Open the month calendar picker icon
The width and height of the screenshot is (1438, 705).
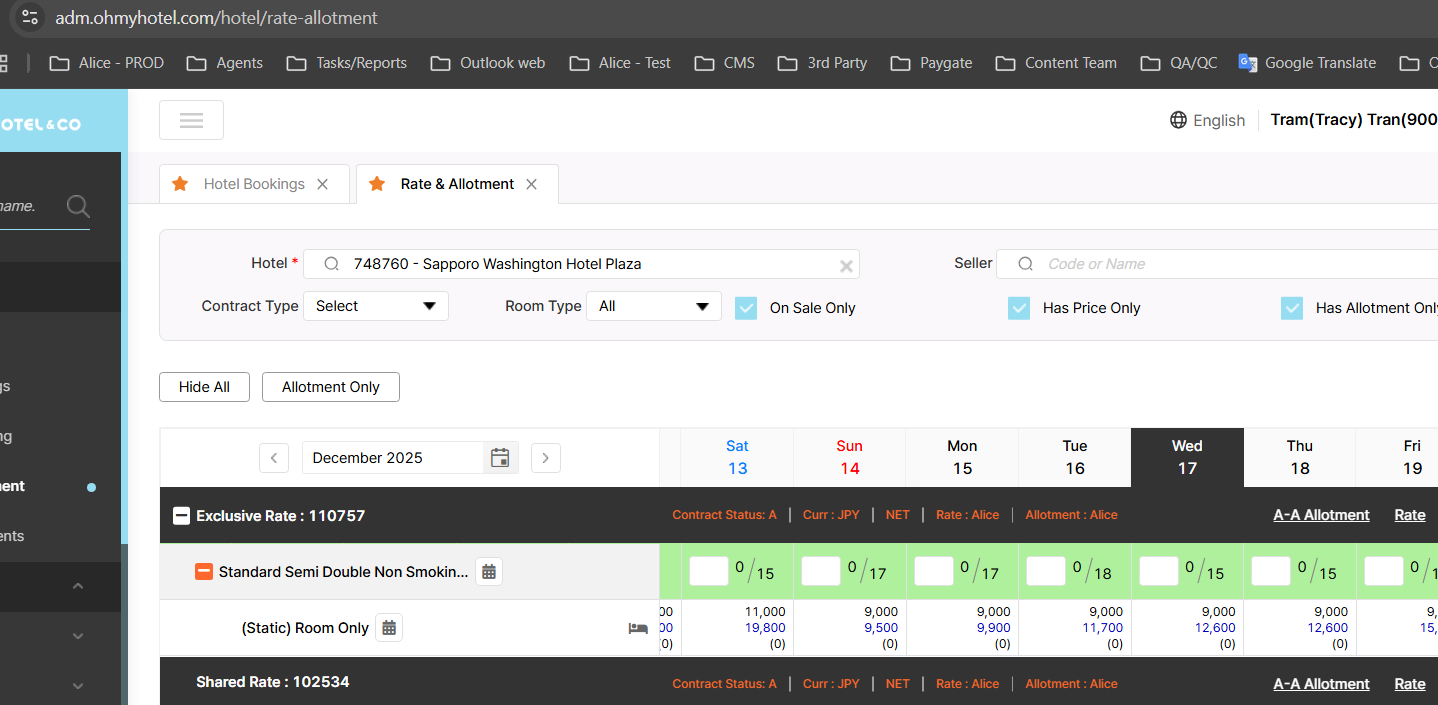(x=500, y=458)
